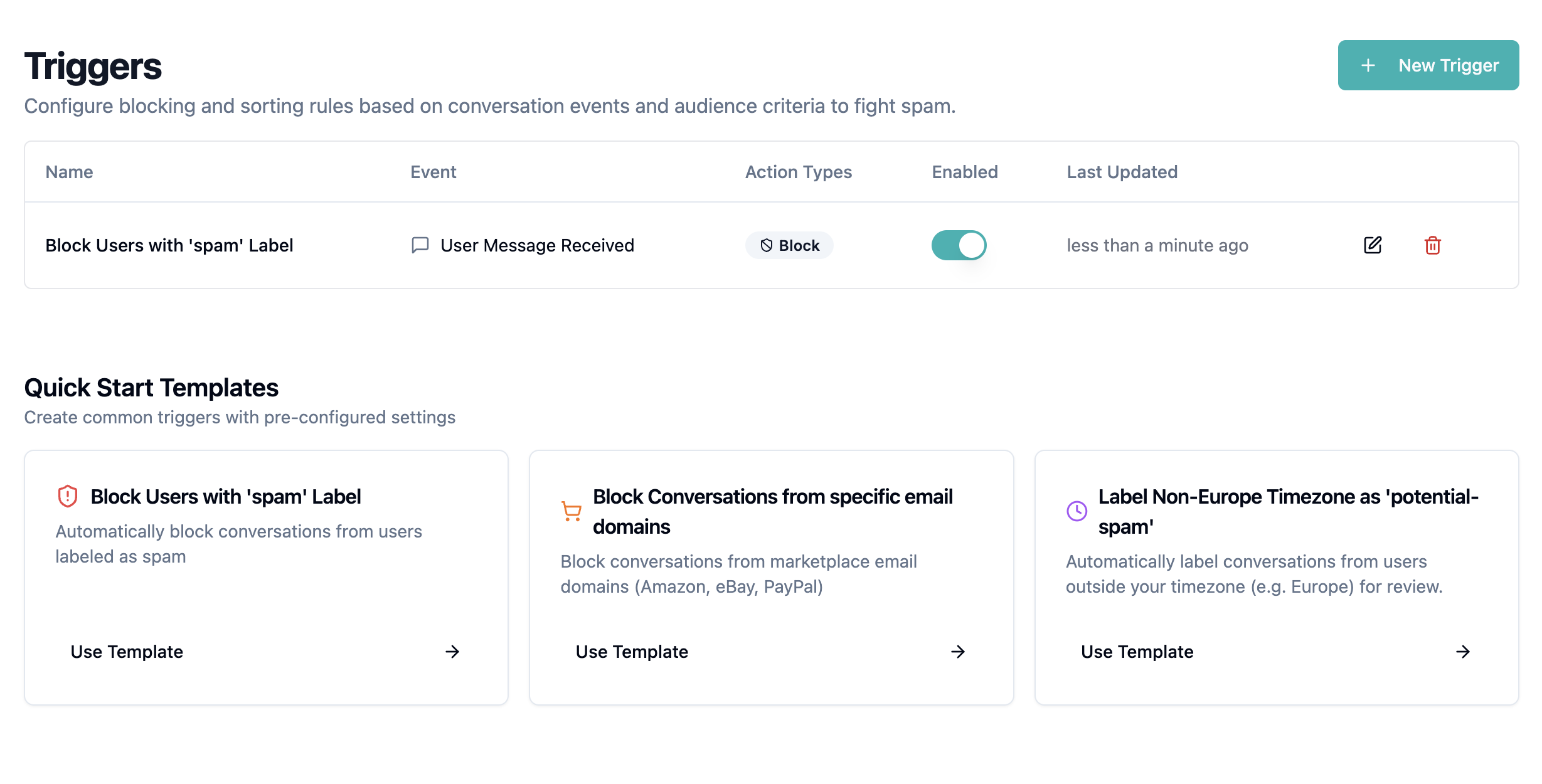
Task: Click the arrow on the email domains template
Action: 957,652
